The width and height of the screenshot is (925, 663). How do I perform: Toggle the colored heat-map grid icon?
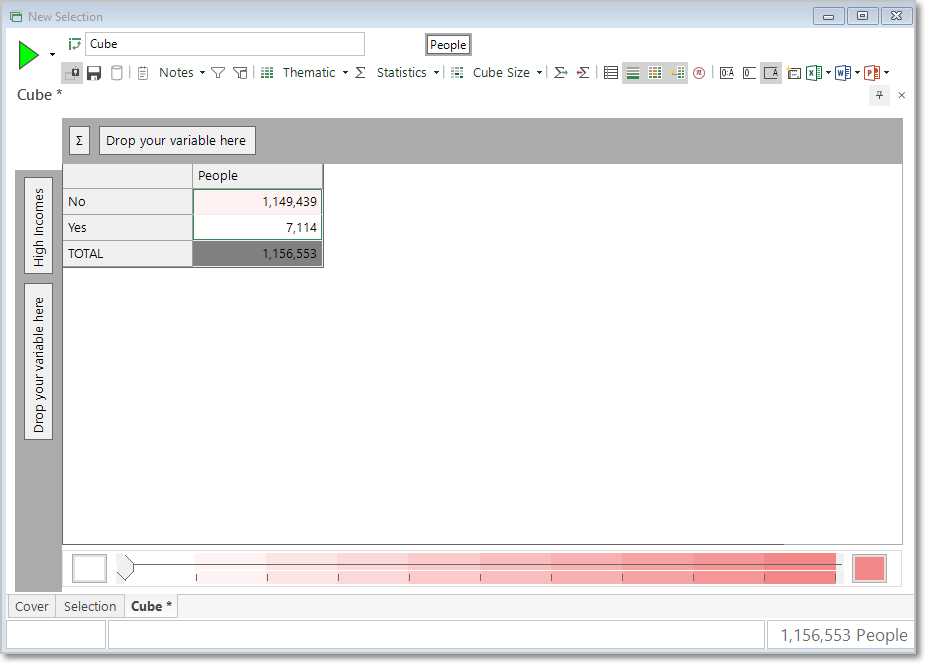coord(655,73)
